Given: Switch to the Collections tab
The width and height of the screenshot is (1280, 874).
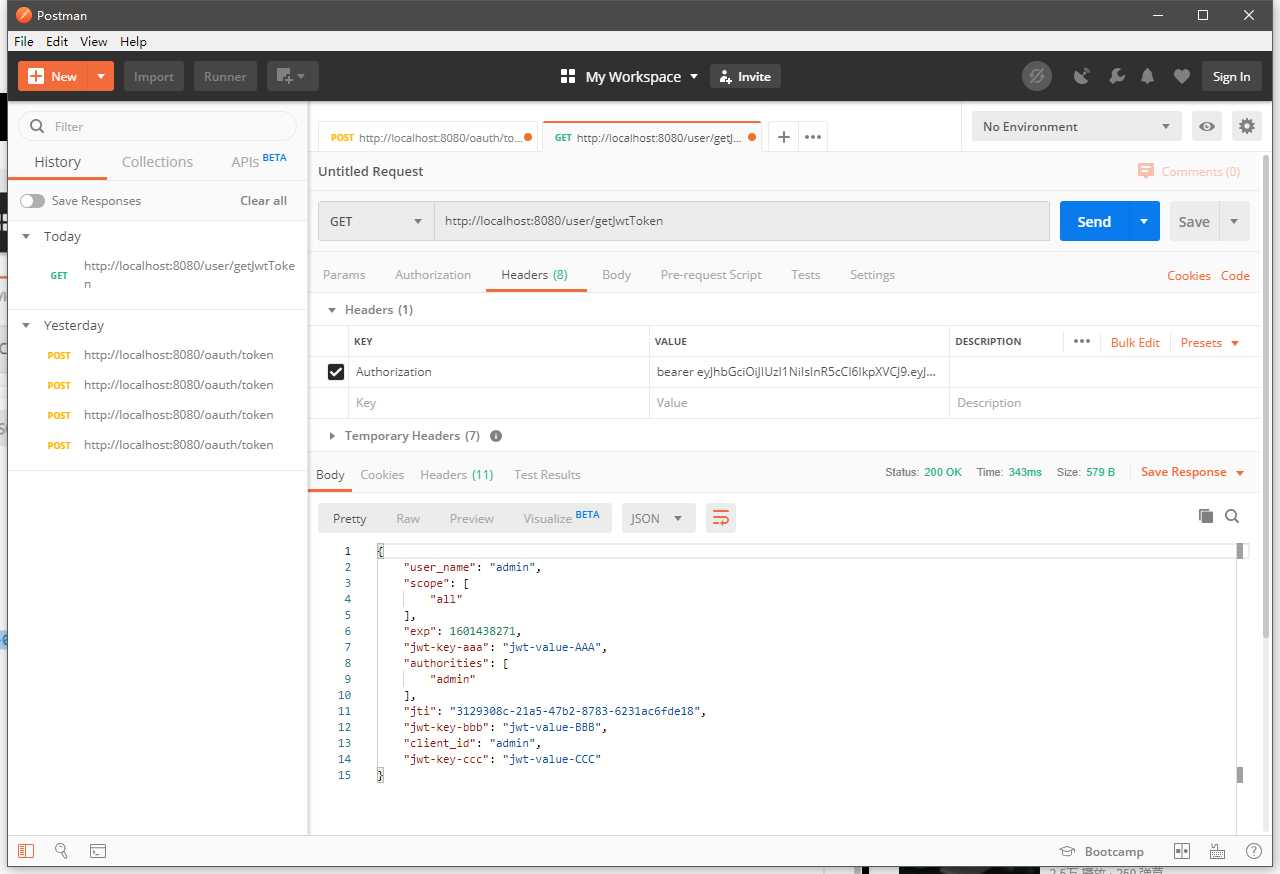Looking at the screenshot, I should (157, 162).
